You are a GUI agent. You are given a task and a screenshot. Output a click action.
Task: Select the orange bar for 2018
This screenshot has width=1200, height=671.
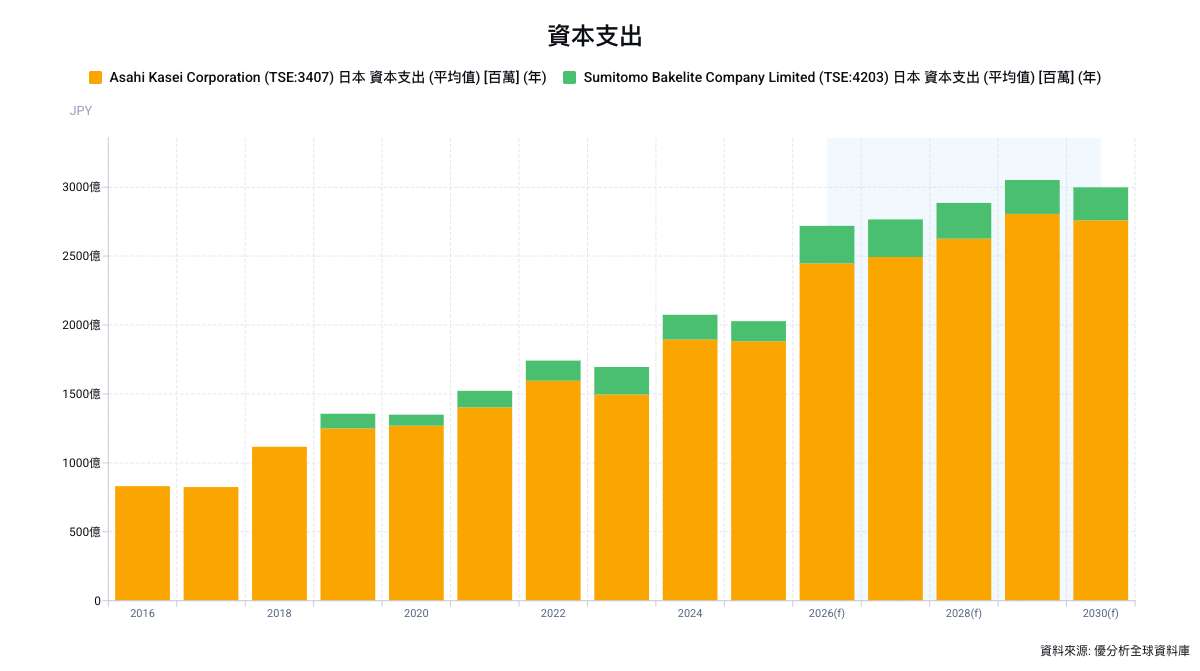(x=279, y=523)
